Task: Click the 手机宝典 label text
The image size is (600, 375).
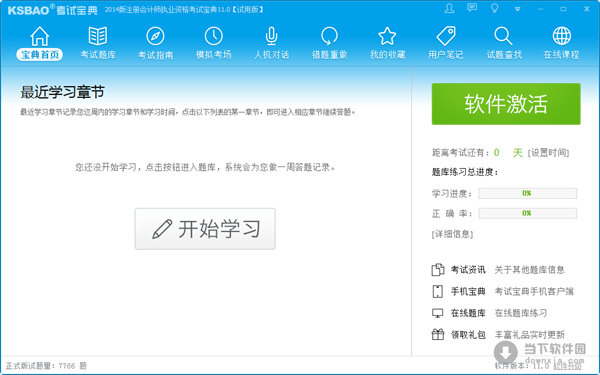Action: (x=468, y=292)
